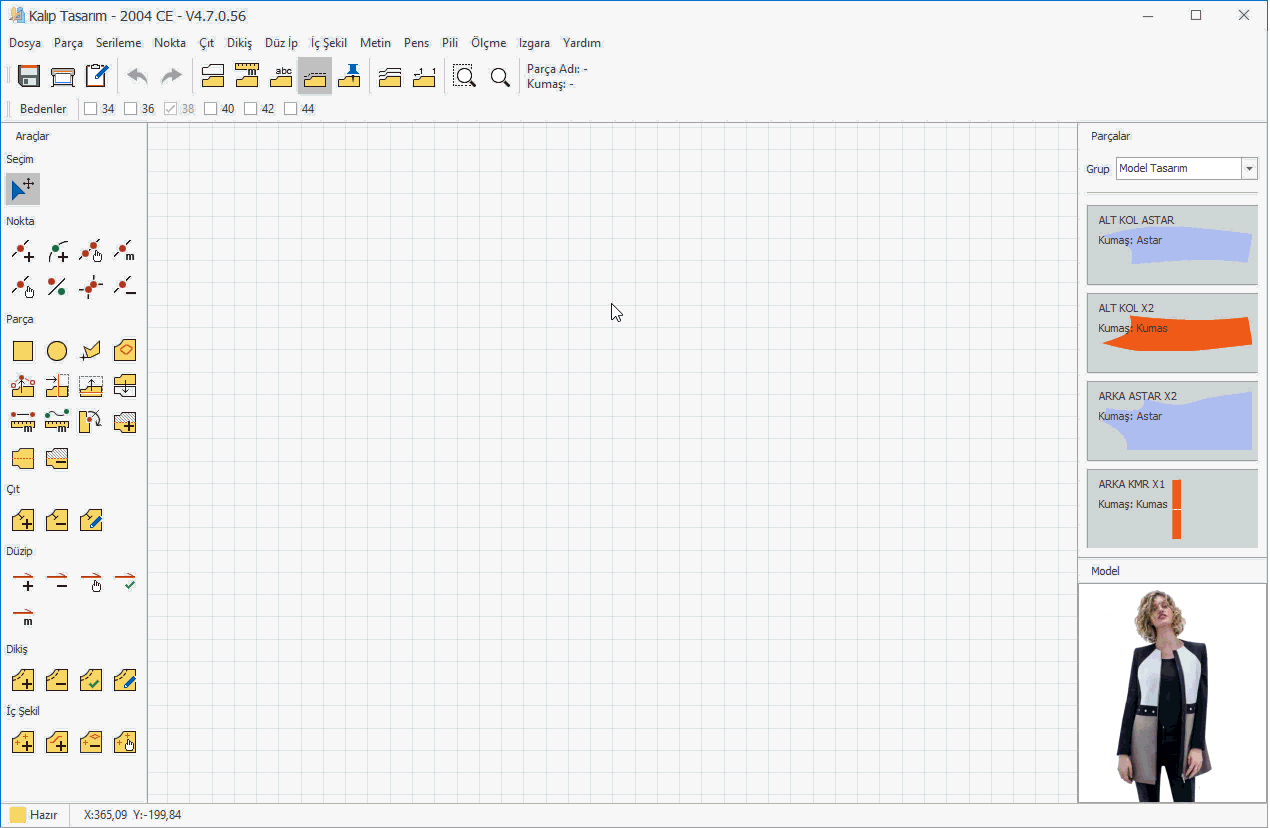Enable the size 34 checkbox
1270x828 pixels.
[x=91, y=109]
